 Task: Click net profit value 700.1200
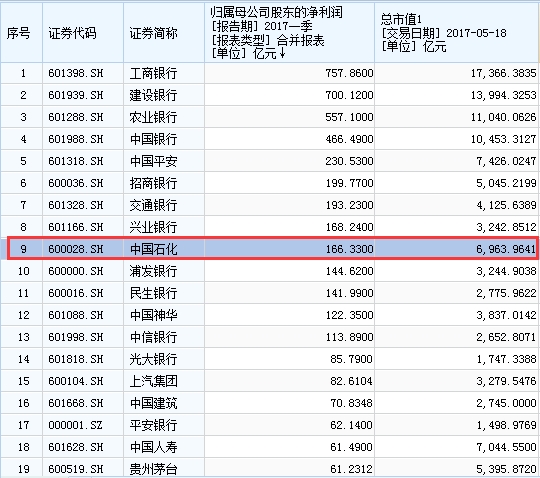coord(349,95)
